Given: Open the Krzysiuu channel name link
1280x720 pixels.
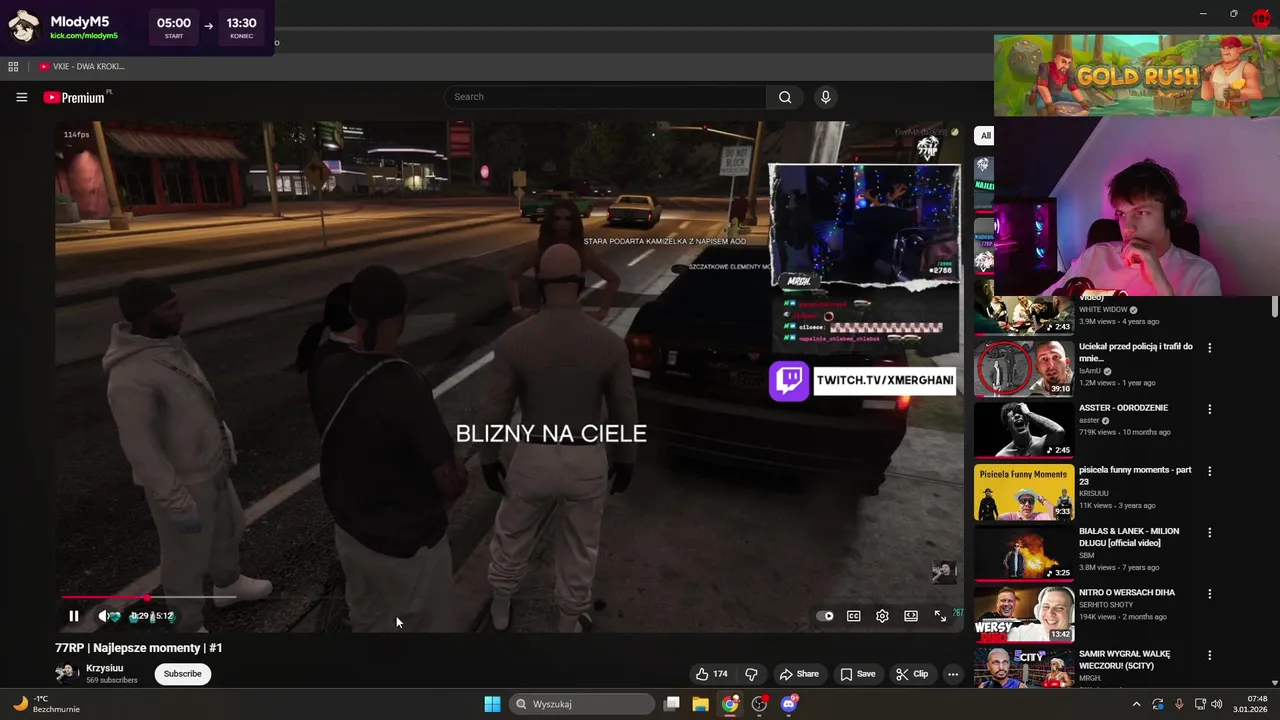Looking at the screenshot, I should tap(105, 668).
